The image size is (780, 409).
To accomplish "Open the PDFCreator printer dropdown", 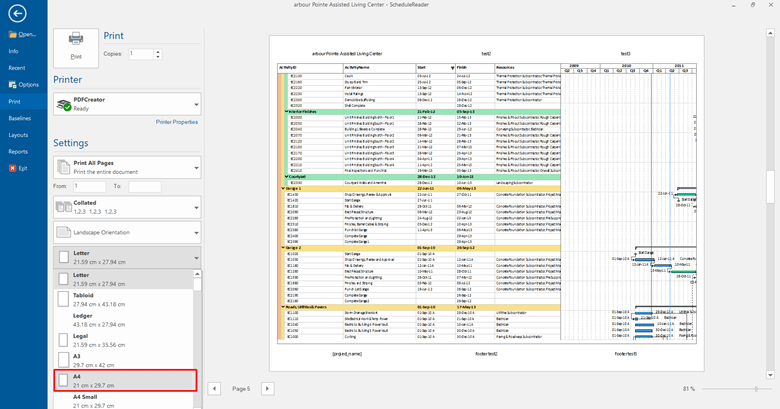I will [127, 104].
